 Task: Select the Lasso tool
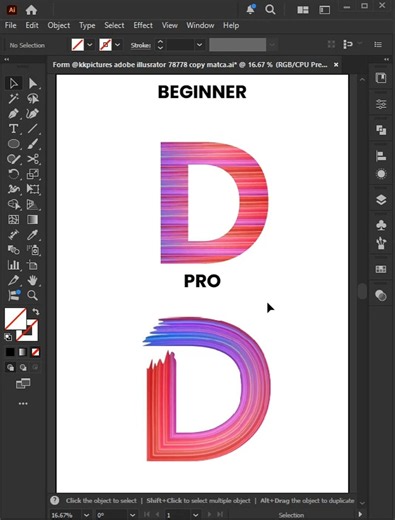point(32,99)
